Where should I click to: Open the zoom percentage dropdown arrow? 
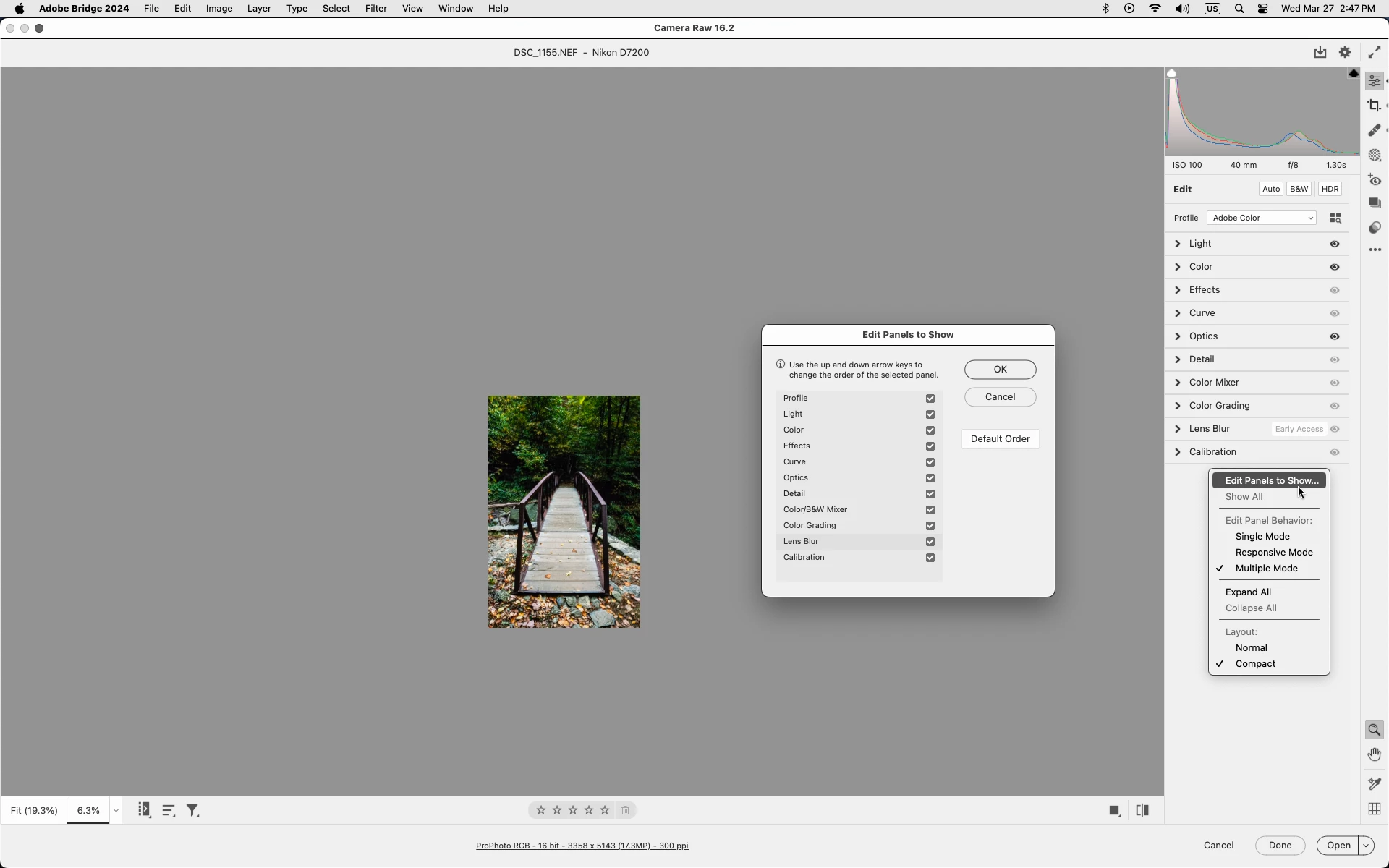click(x=116, y=810)
